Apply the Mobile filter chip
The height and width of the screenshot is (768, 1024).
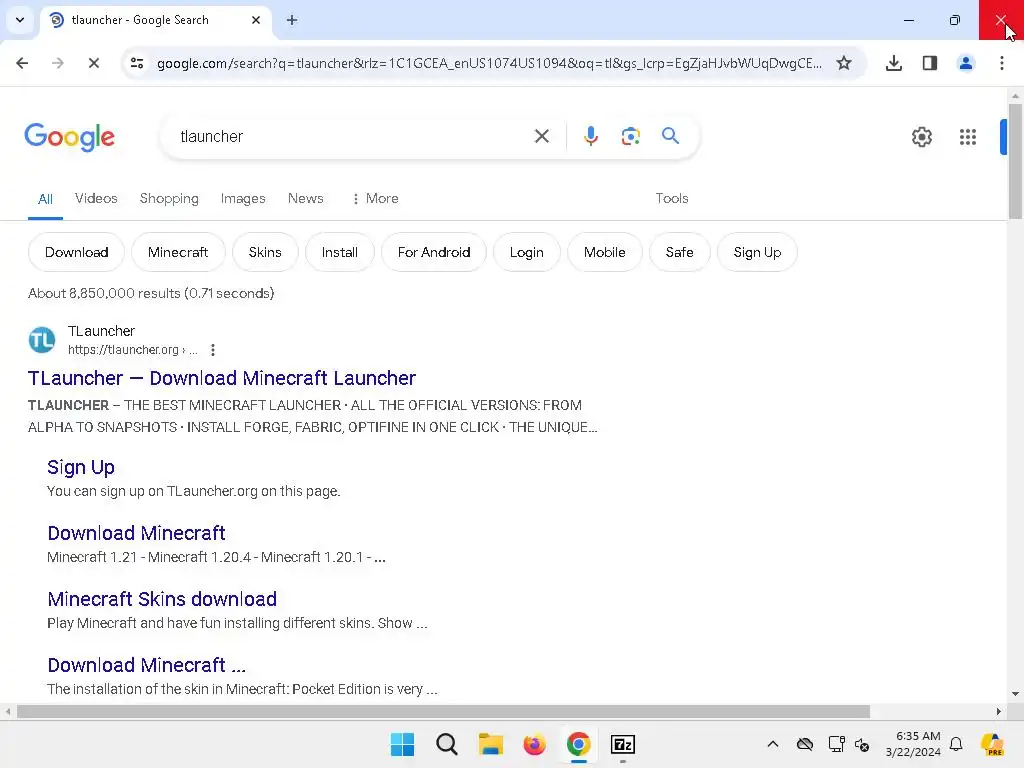(x=604, y=252)
